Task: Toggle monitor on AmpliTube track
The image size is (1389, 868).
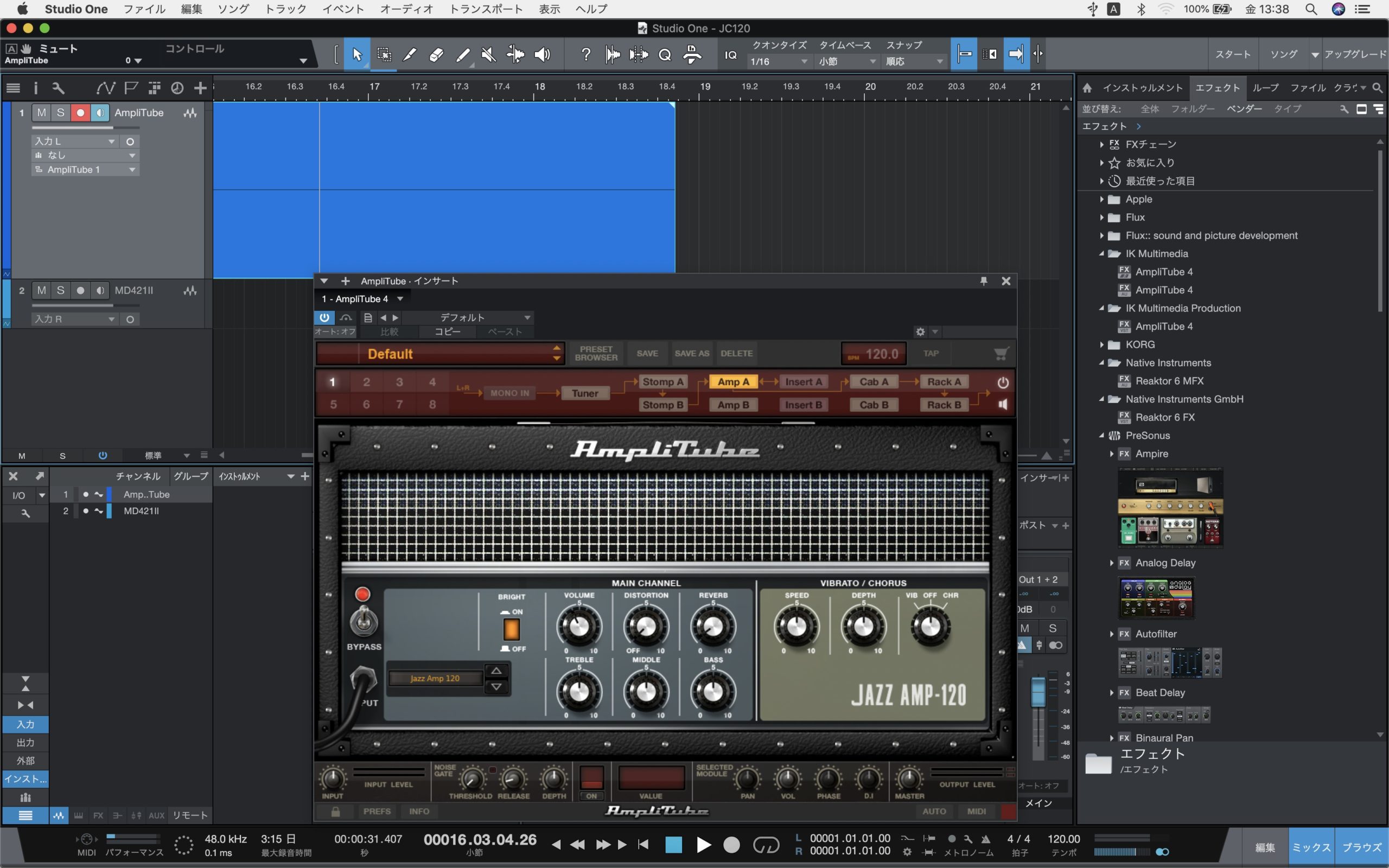Action: (x=100, y=112)
